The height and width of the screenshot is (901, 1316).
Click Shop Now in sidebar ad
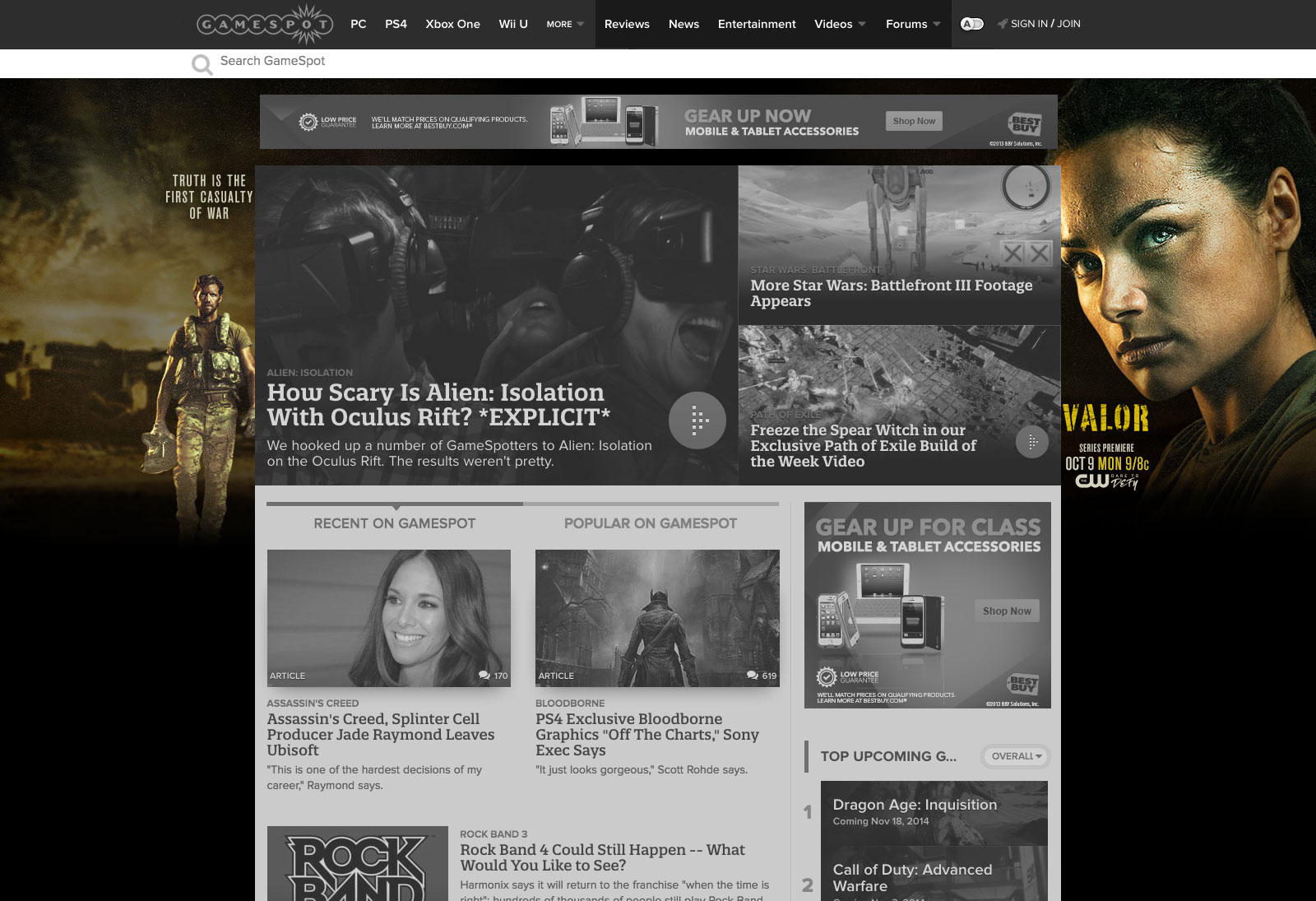click(1007, 611)
